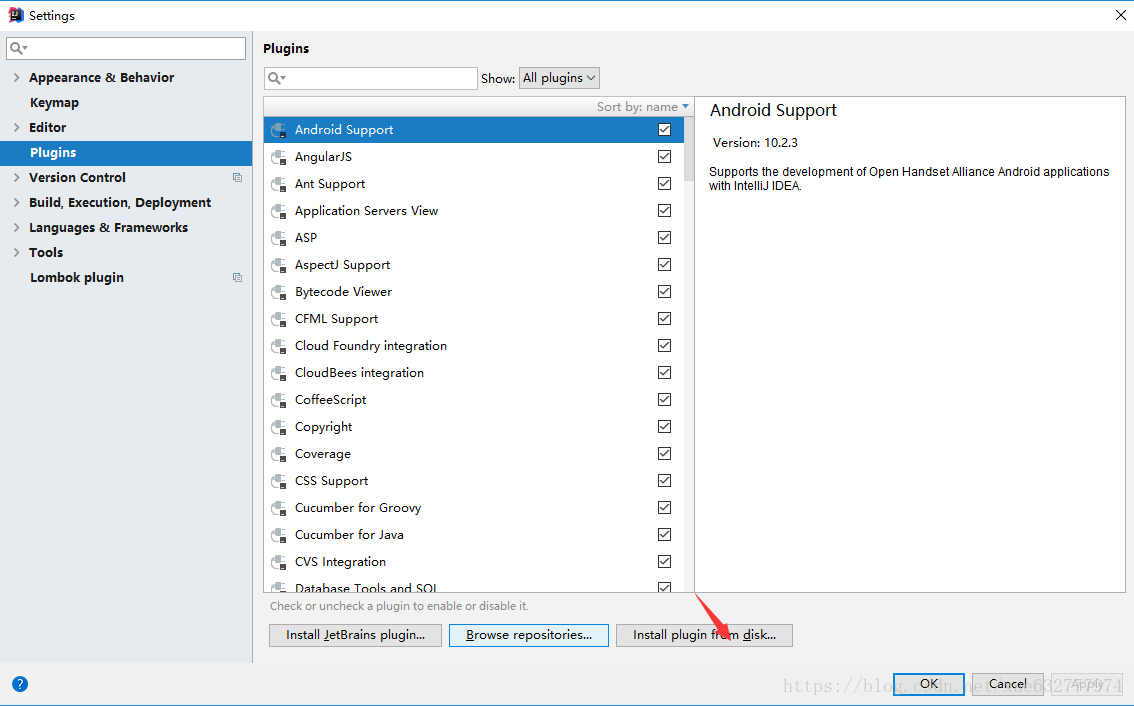Click the Bytecode Viewer plugin icon
Image resolution: width=1134 pixels, height=706 pixels.
pos(278,292)
